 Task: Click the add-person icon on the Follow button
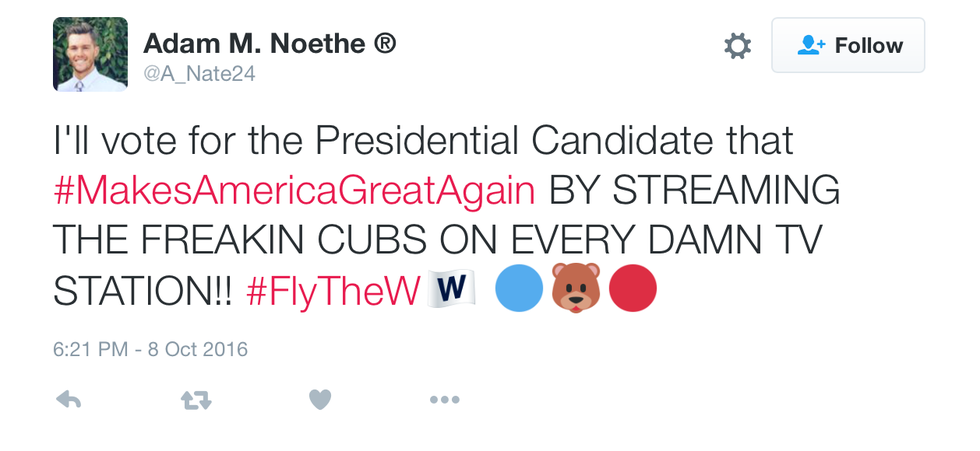[x=810, y=46]
